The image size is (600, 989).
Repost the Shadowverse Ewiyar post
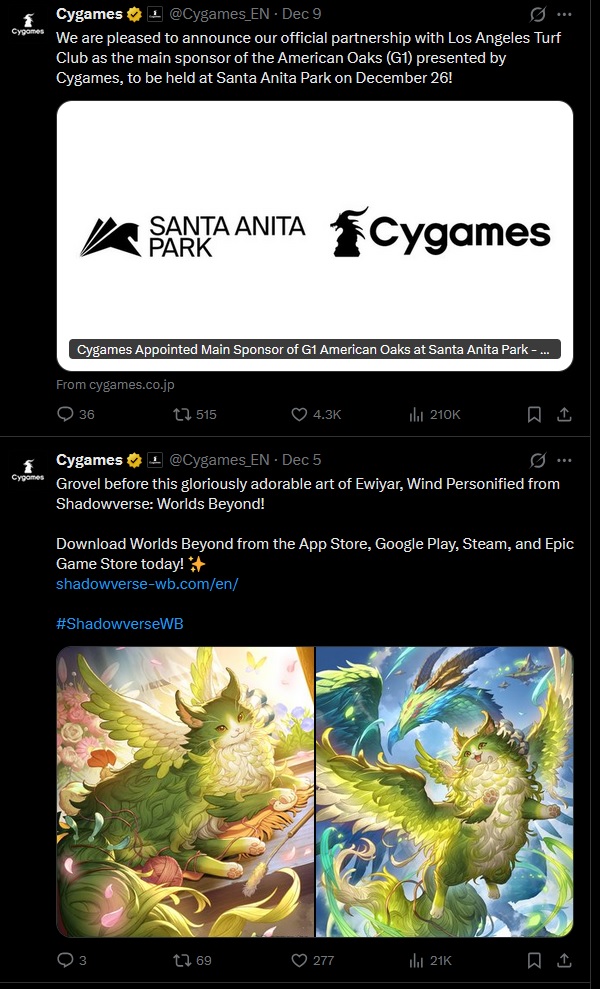tap(192, 960)
